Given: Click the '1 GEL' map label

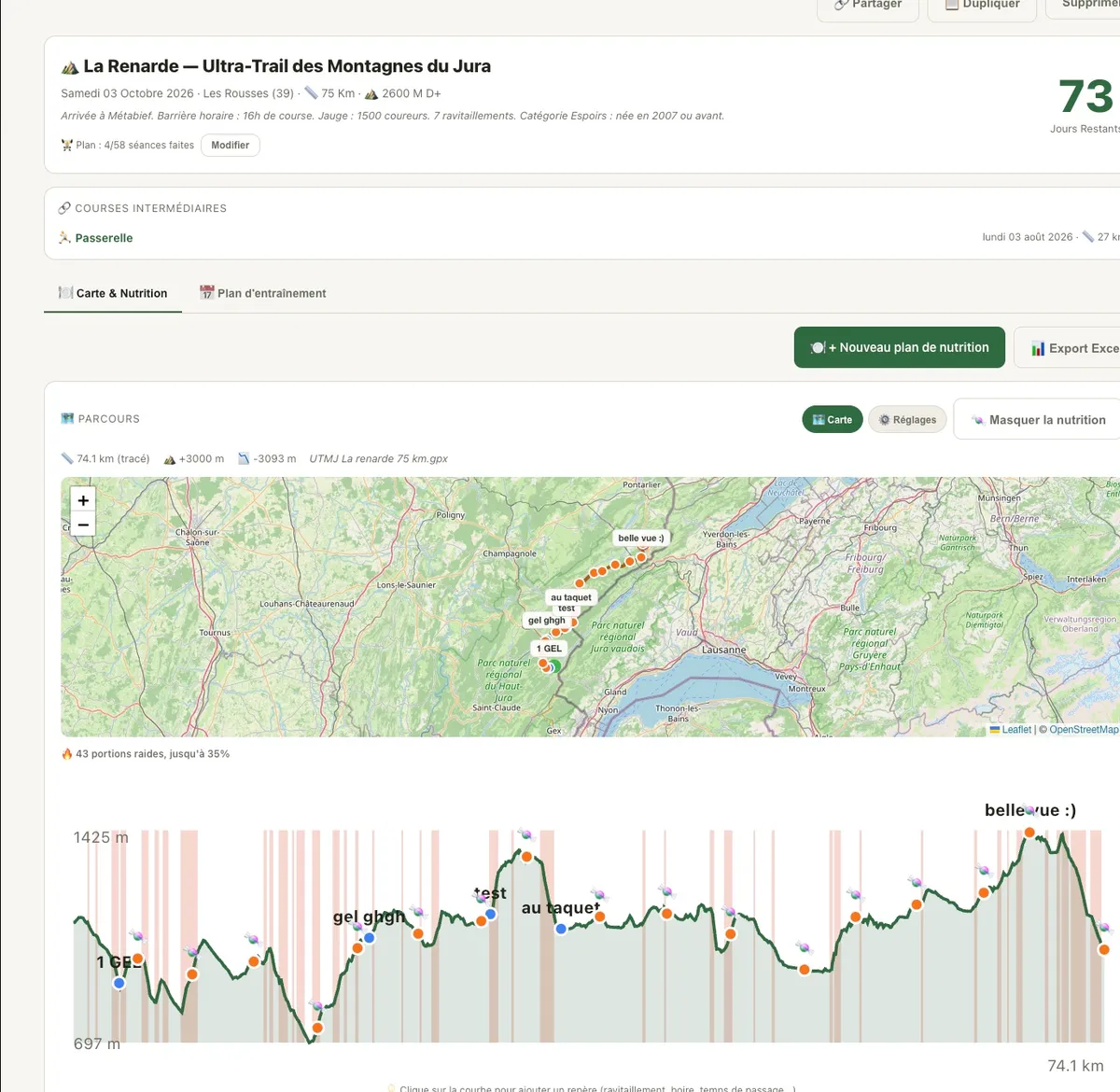Looking at the screenshot, I should coord(549,648).
